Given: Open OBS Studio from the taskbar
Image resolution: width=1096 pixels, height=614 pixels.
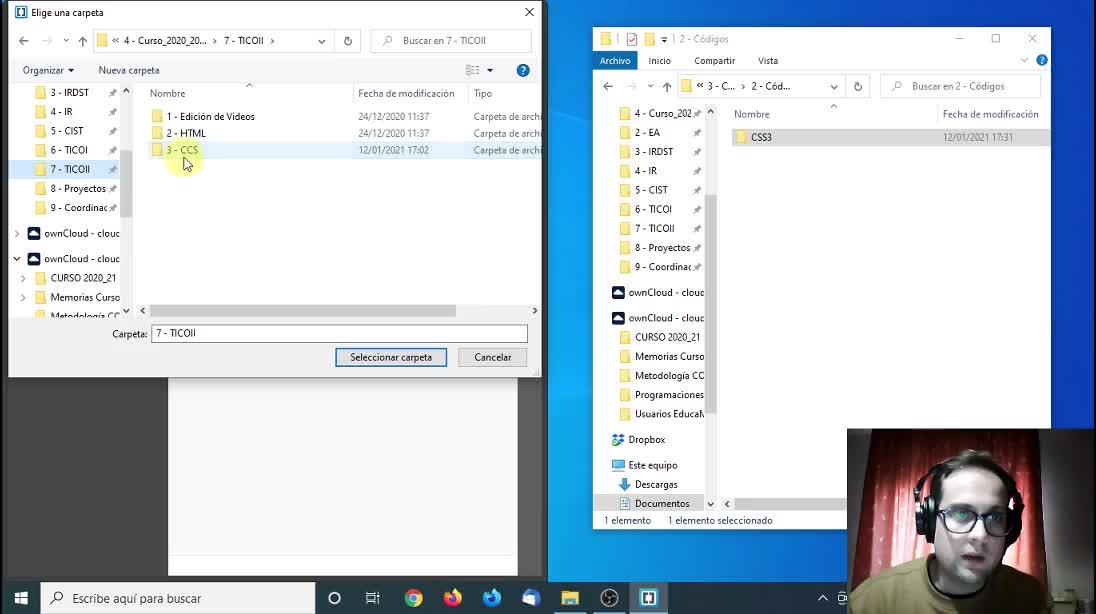Looking at the screenshot, I should (x=609, y=598).
